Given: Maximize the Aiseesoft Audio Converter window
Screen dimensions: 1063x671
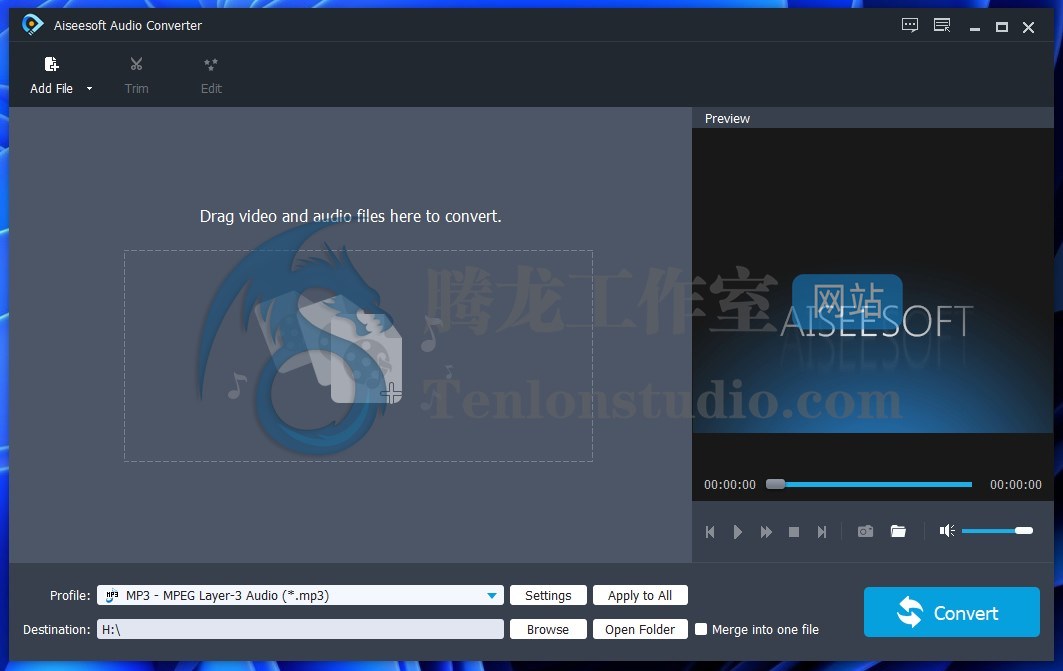Looking at the screenshot, I should point(1001,27).
